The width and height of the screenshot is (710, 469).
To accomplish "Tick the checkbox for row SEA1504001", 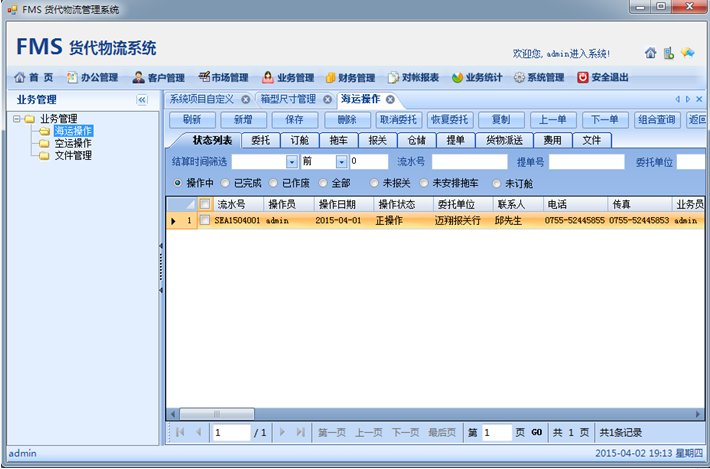I will (205, 220).
